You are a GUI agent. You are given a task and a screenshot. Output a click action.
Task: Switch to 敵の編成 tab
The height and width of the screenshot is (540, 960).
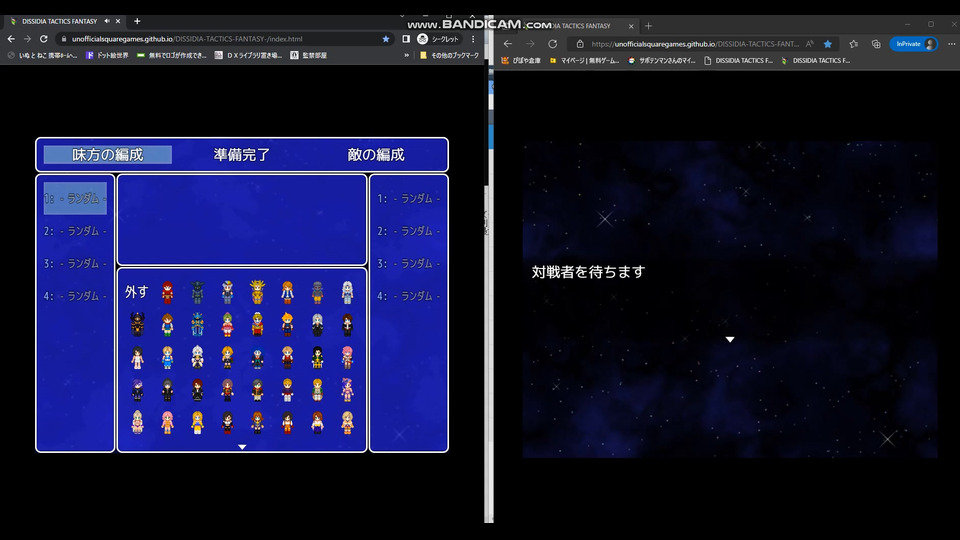(376, 155)
